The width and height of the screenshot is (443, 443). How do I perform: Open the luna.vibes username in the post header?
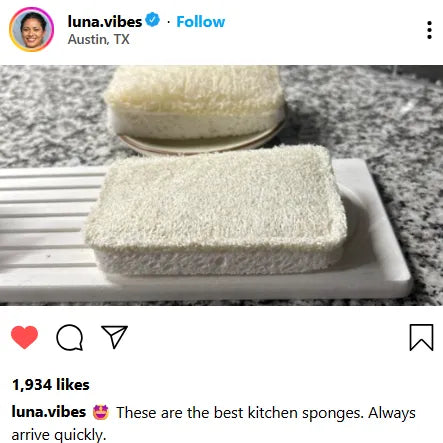105,22
